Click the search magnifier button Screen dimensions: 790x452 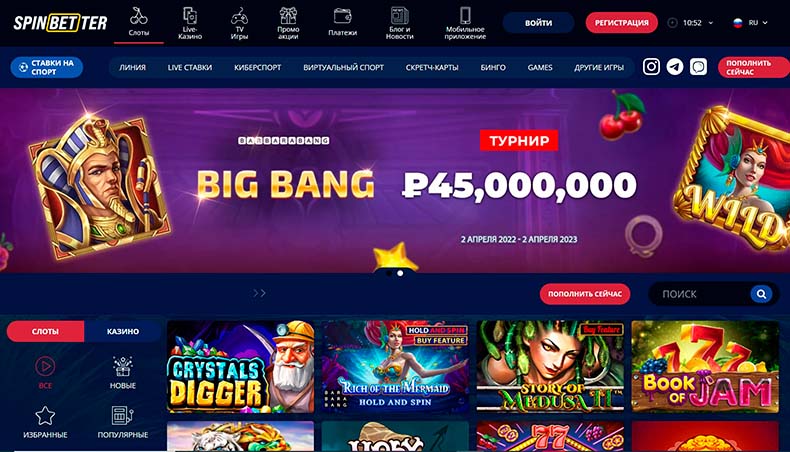coord(761,294)
